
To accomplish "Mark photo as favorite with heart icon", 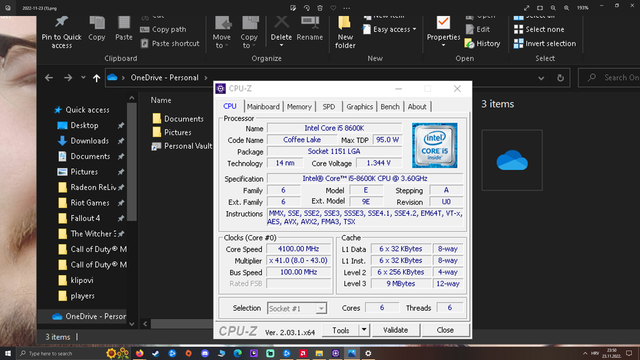I will (x=333, y=8).
